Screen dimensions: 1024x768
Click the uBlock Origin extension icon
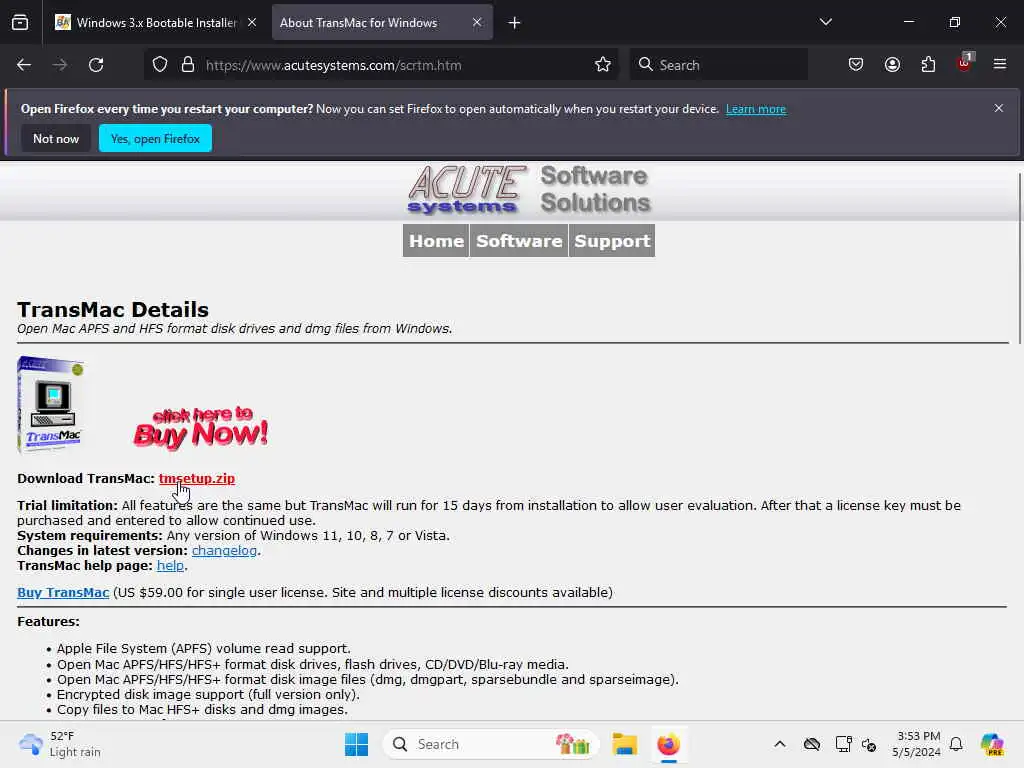tap(965, 63)
